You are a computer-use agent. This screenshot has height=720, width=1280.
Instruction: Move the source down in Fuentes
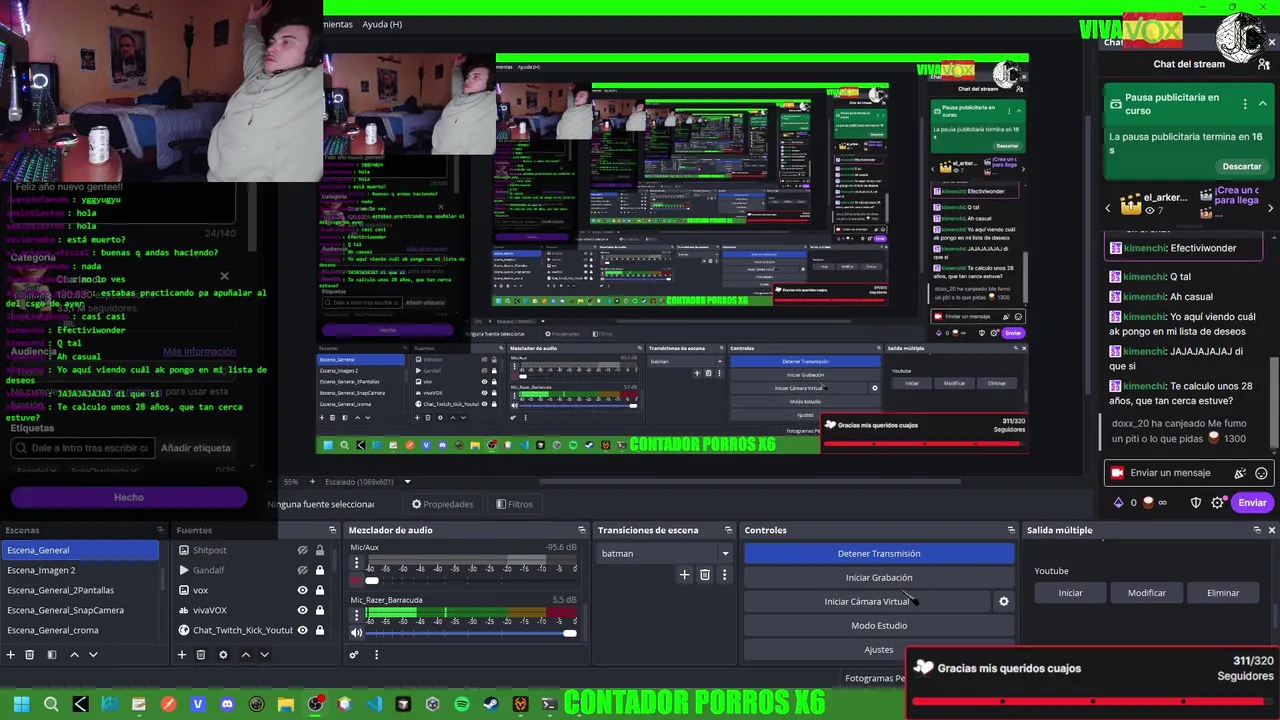(264, 654)
